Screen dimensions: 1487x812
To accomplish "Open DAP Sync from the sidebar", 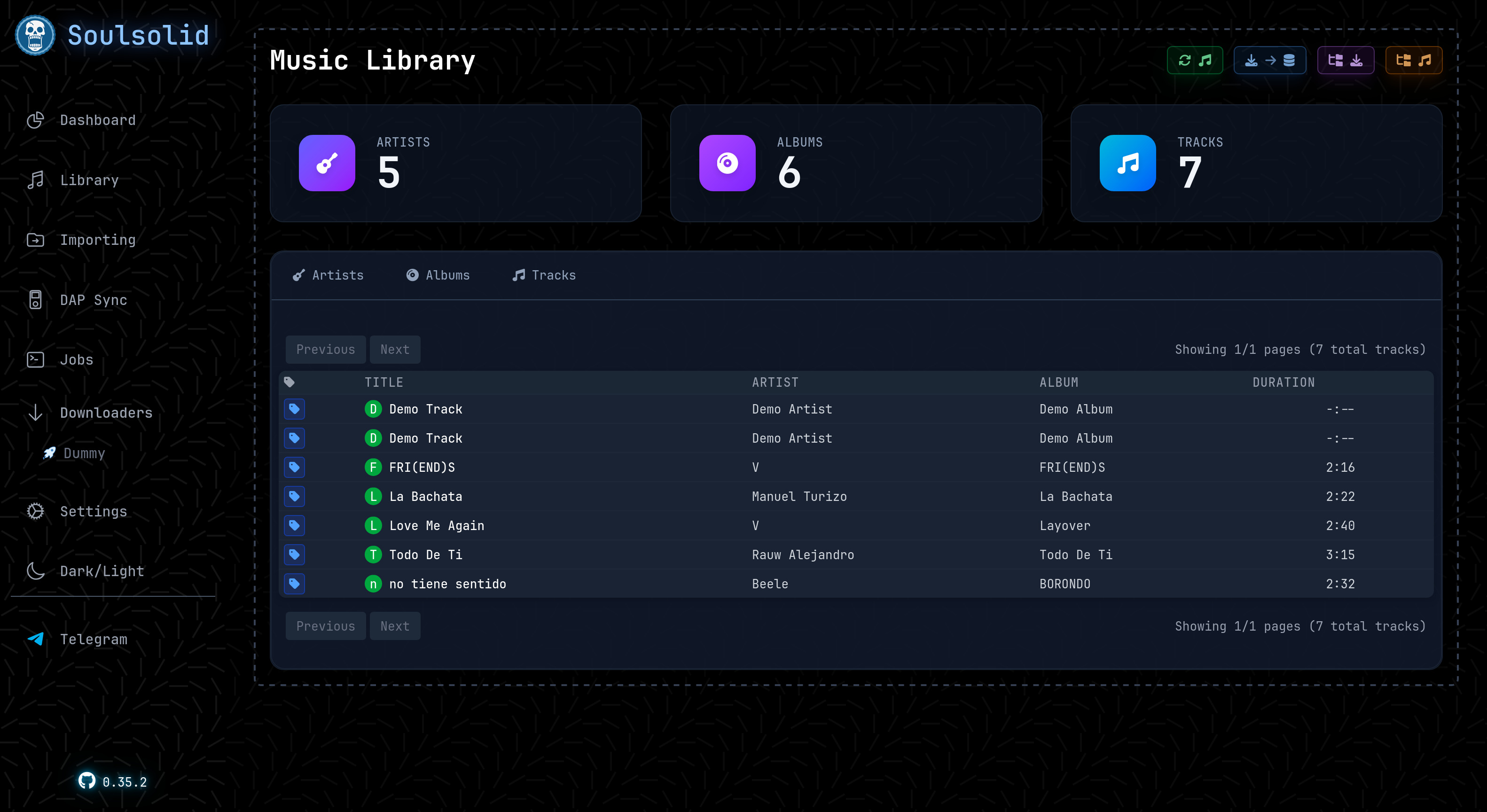I will pos(93,299).
